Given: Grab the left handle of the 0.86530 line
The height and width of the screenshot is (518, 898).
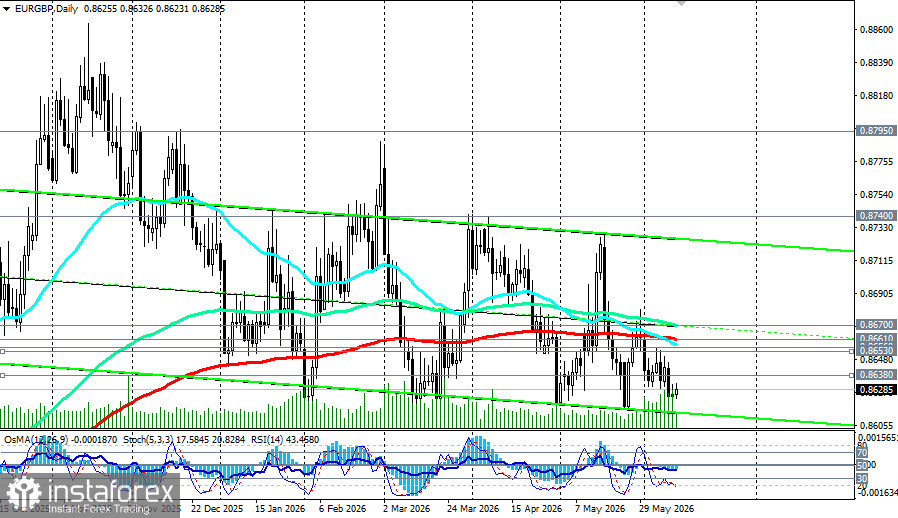Looking at the screenshot, I should pyautogui.click(x=2, y=351).
